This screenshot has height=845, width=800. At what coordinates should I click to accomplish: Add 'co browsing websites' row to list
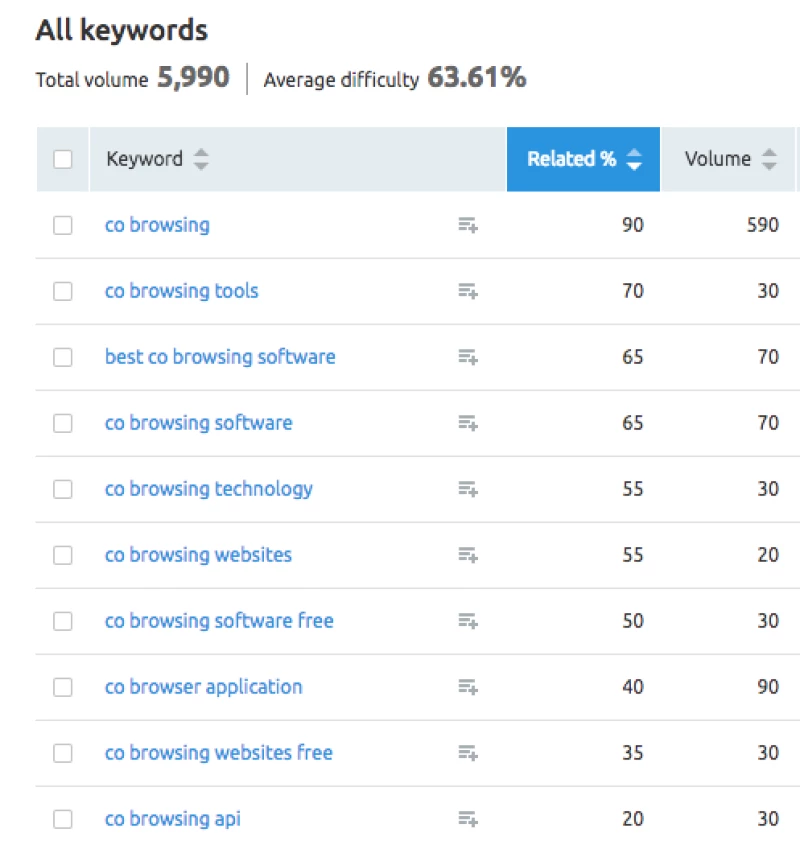(467, 555)
